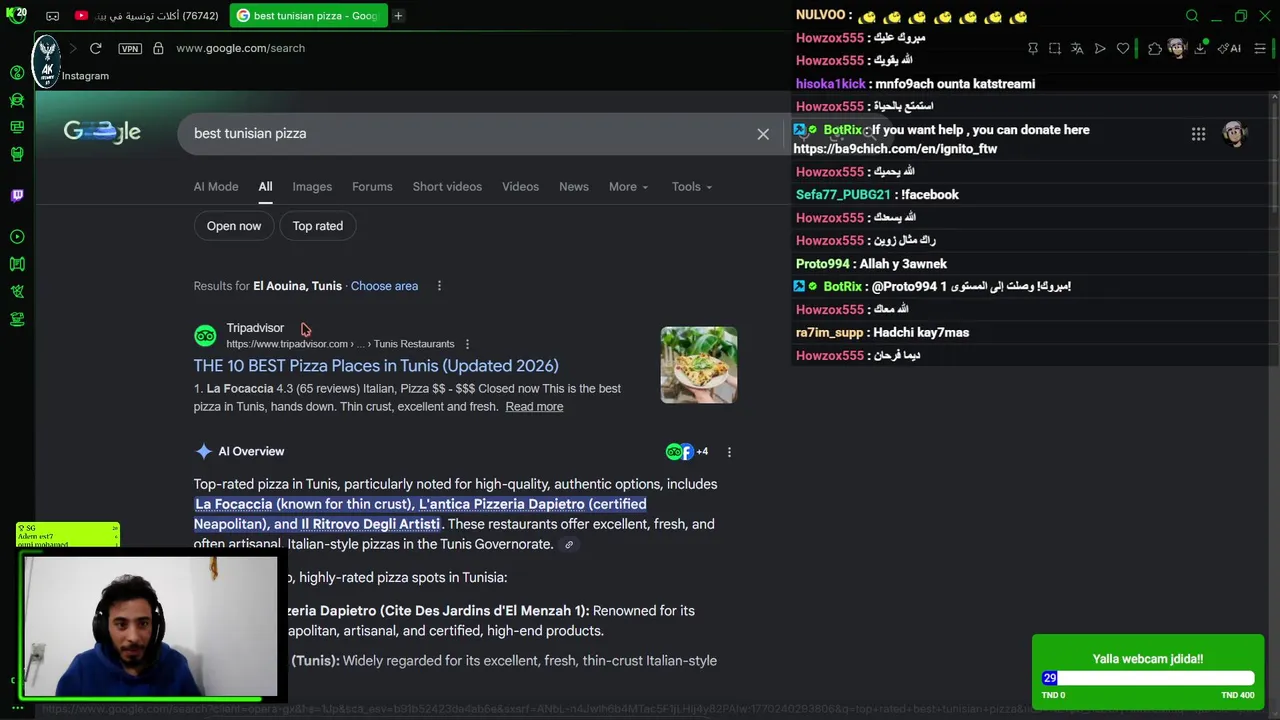Open the Tripadvisor result three-dot menu

point(467,344)
